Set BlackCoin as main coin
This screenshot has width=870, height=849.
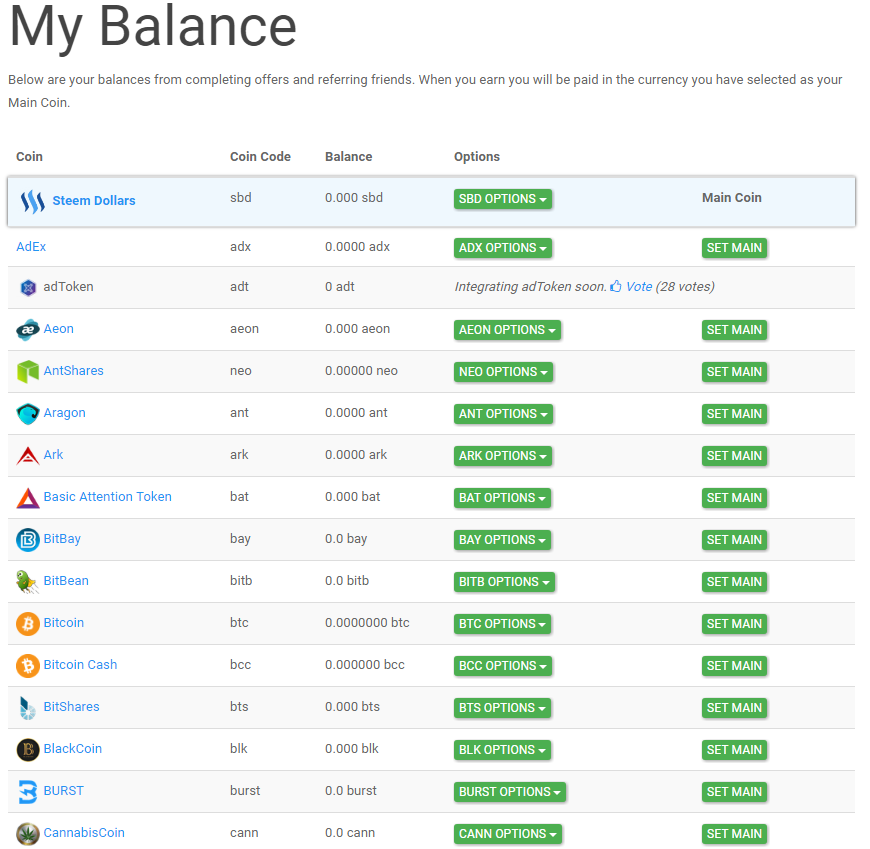tap(734, 751)
